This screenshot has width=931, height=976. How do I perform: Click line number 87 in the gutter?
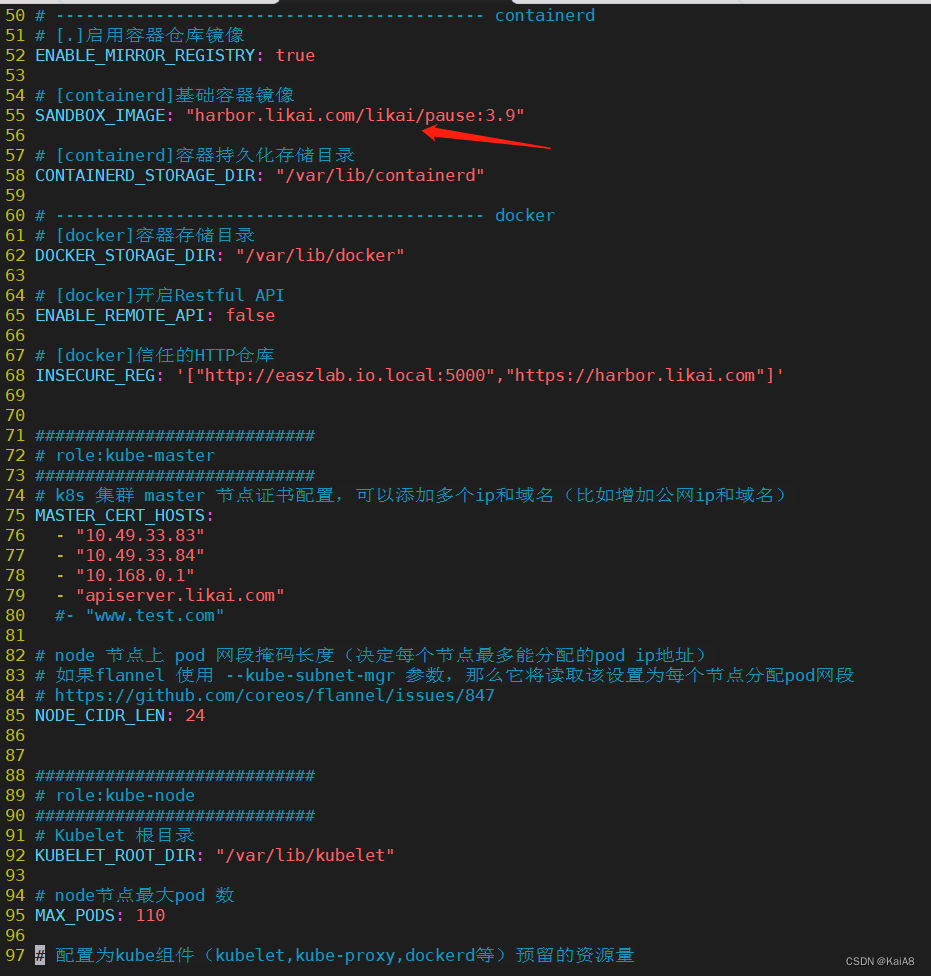15,756
